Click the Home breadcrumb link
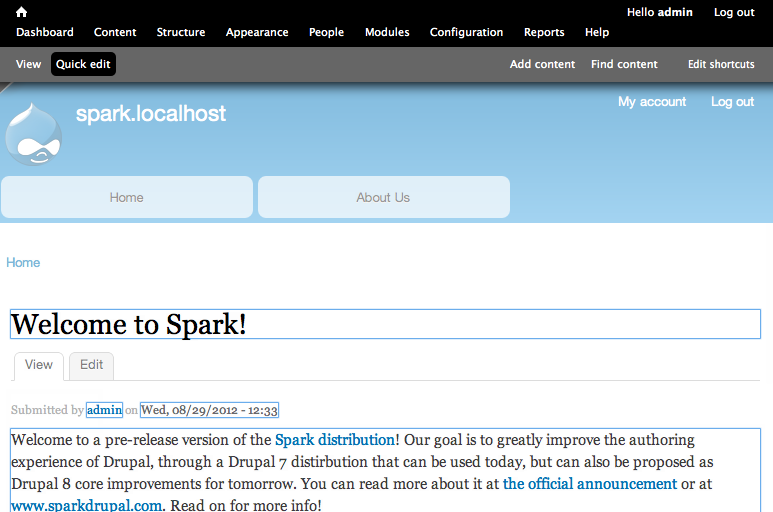The height and width of the screenshot is (512, 773). [x=23, y=263]
